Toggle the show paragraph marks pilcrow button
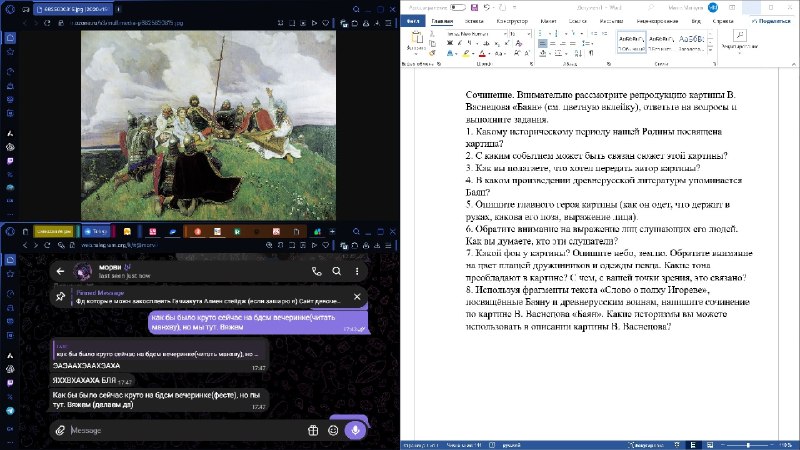 tap(591, 53)
